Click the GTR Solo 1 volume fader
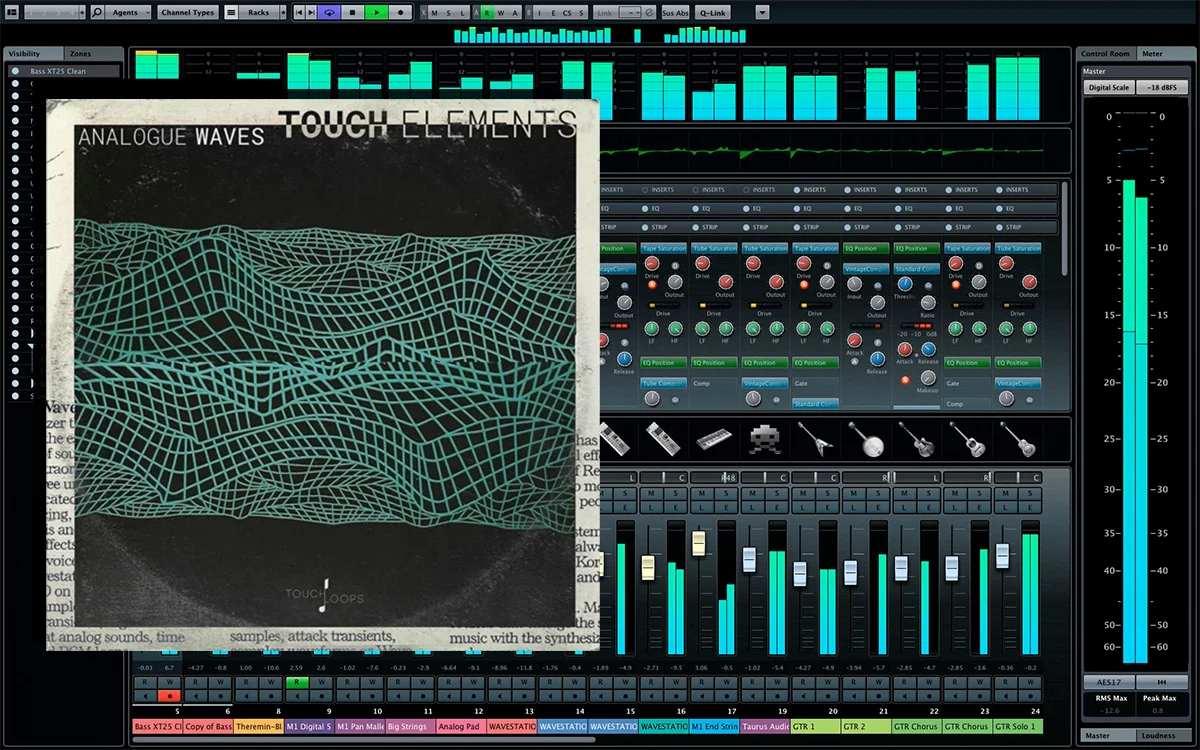The width and height of the screenshot is (1200, 750). (x=1003, y=556)
